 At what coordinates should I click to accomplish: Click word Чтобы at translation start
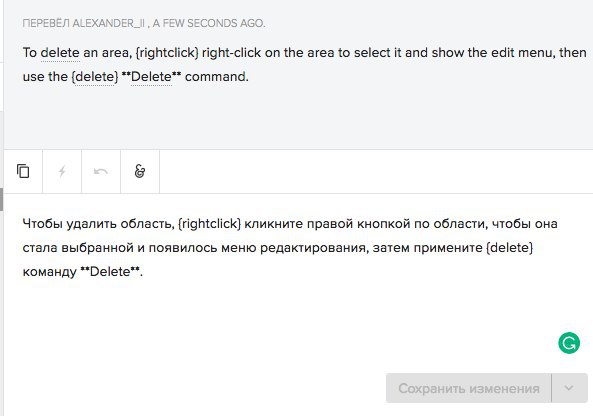tap(42, 224)
